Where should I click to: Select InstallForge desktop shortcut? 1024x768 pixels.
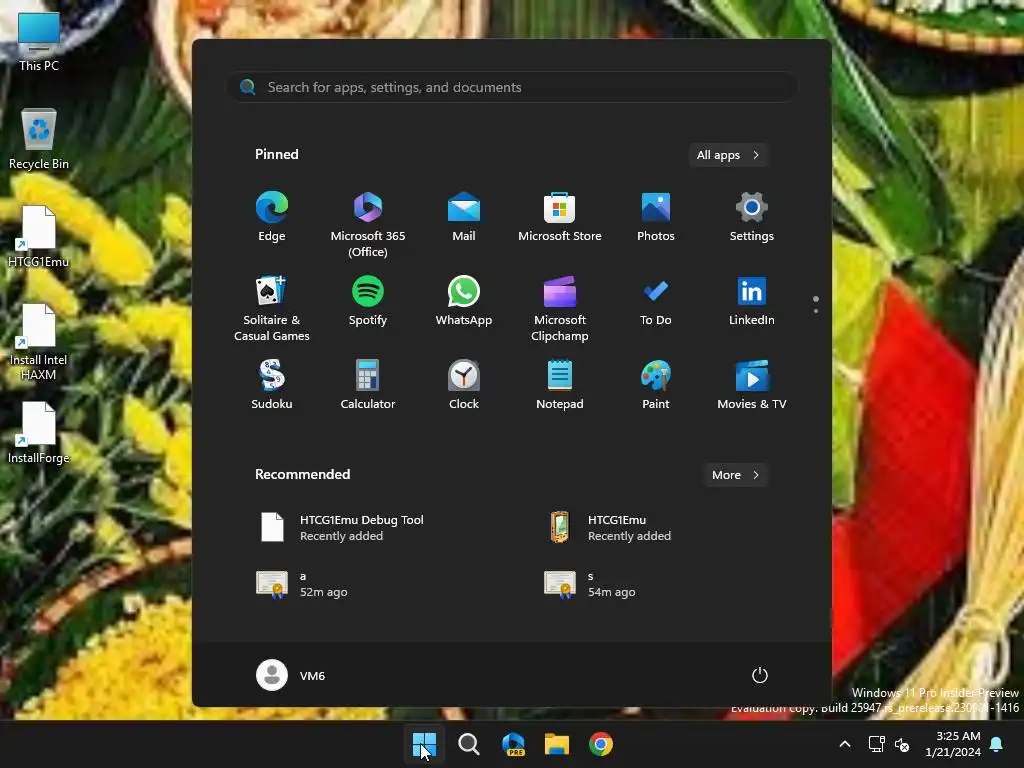[39, 433]
